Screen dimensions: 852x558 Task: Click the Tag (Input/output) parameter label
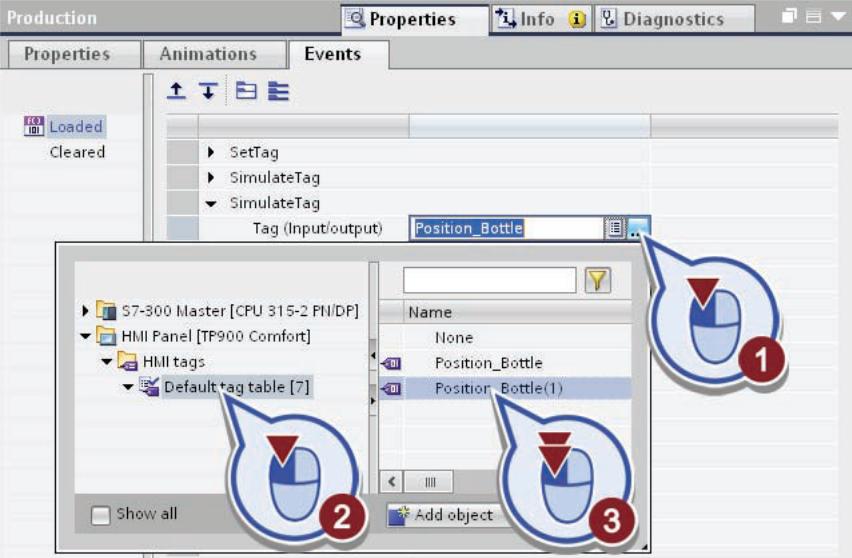click(x=317, y=228)
